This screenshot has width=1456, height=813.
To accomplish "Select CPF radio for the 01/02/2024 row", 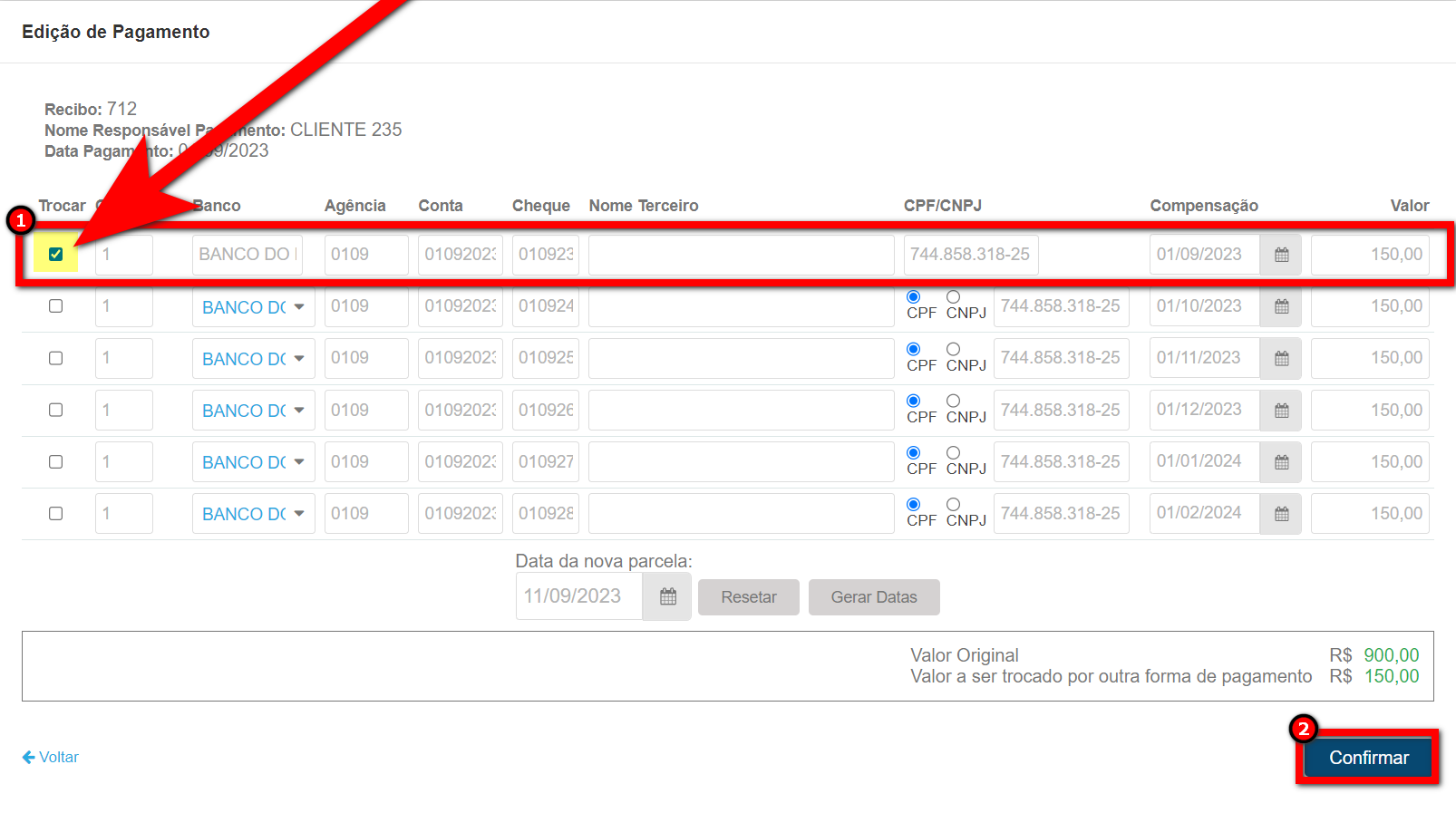I will [x=913, y=504].
